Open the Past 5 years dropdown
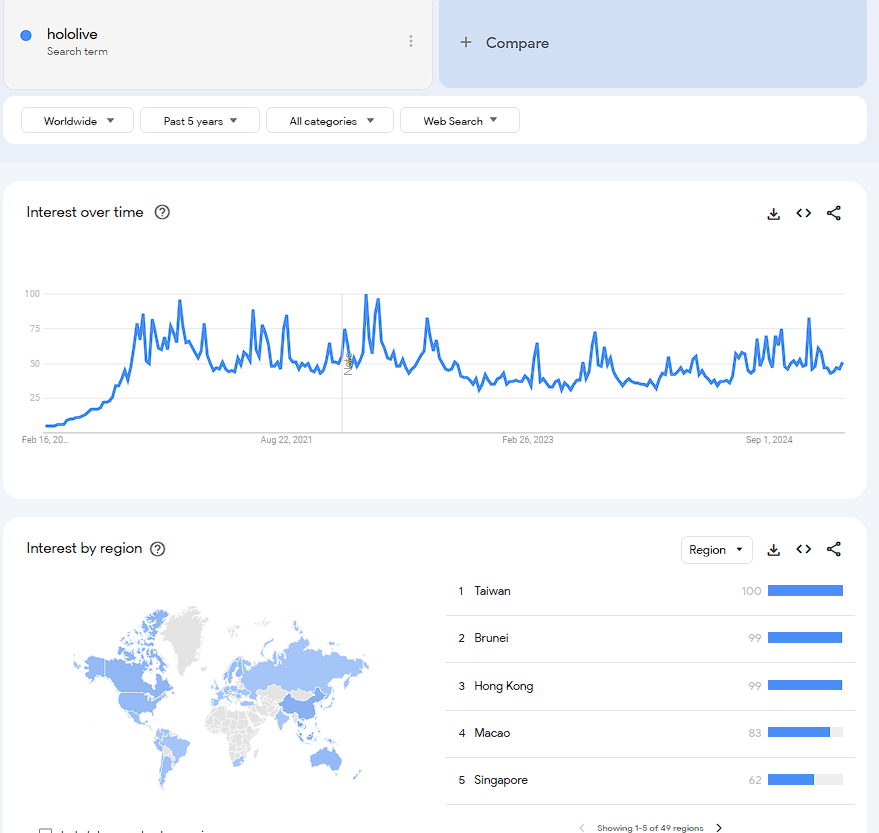This screenshot has width=879, height=833. coord(200,121)
